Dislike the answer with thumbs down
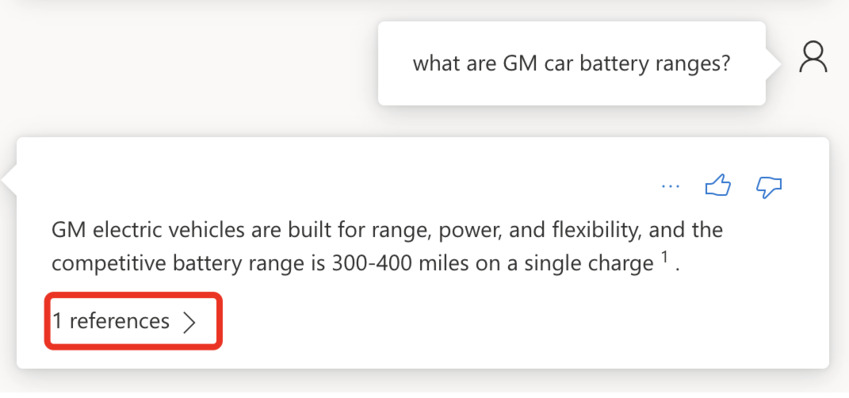This screenshot has width=849, height=398. pos(768,187)
